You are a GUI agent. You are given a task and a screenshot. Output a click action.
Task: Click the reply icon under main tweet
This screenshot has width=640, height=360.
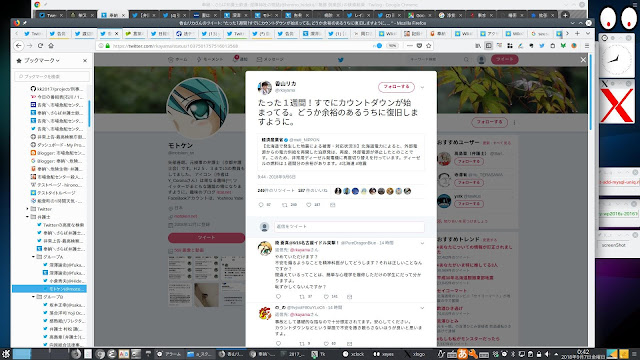tap(261, 205)
